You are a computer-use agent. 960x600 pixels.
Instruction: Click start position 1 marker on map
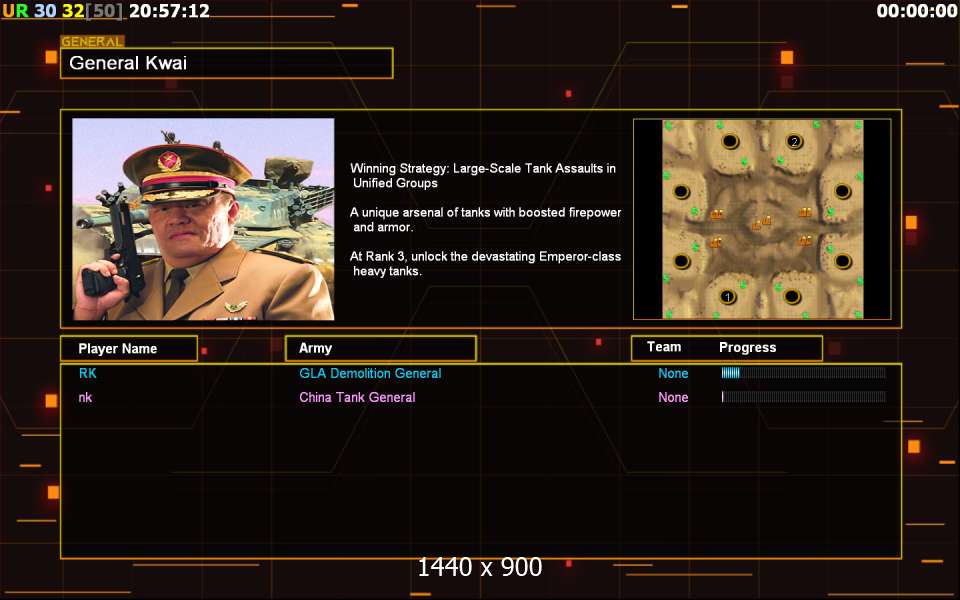(727, 297)
